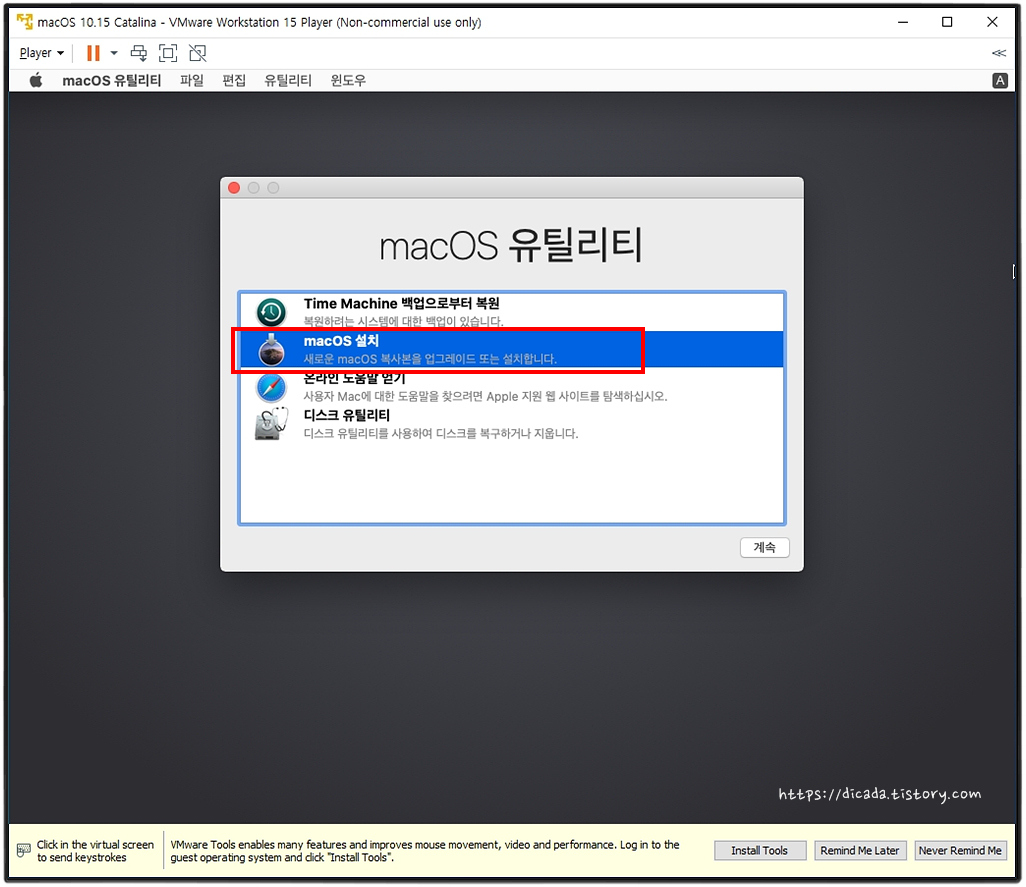
Task: Open the Apple menu
Action: click(x=36, y=80)
